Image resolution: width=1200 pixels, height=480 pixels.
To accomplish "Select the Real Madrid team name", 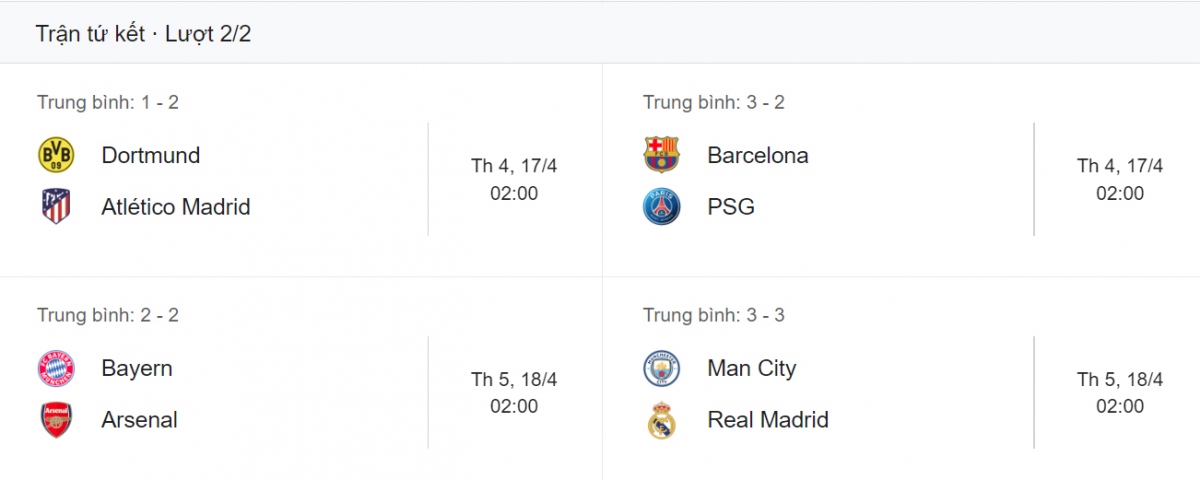I will click(768, 420).
